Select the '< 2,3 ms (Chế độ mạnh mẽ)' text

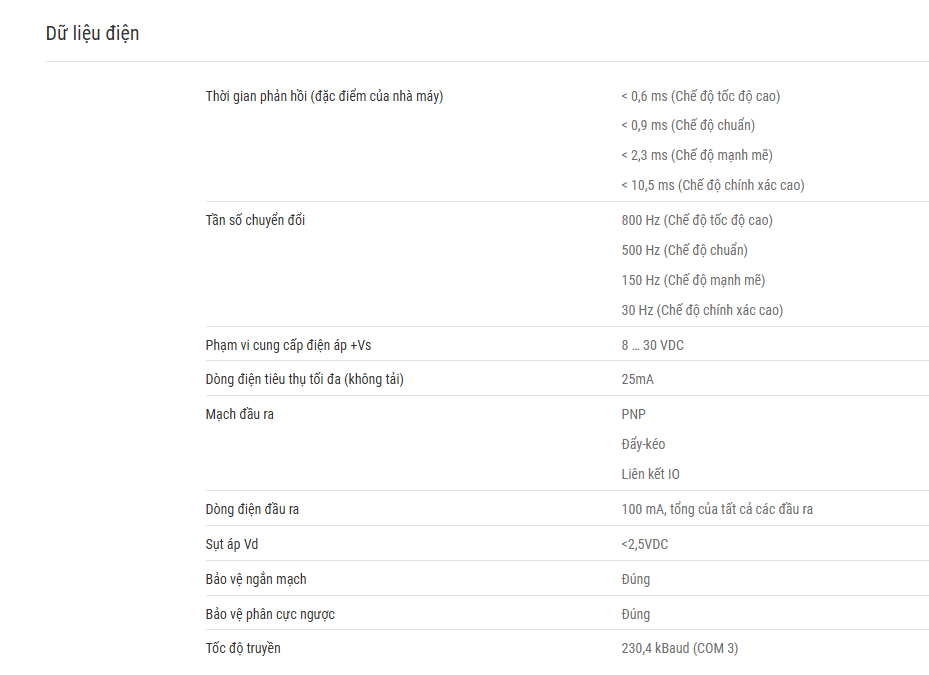tap(697, 155)
